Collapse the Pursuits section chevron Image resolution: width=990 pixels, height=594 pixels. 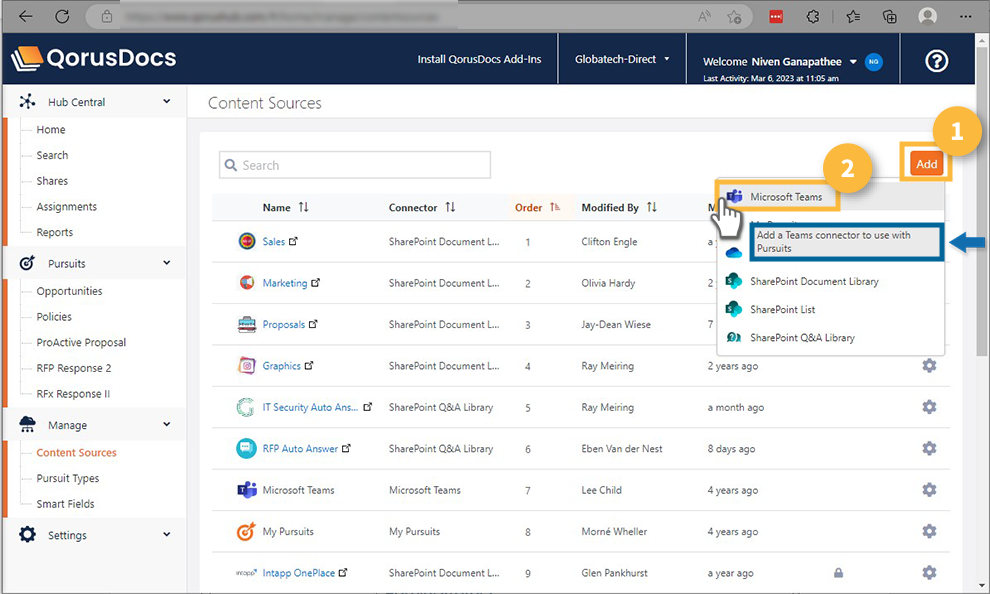coord(167,263)
